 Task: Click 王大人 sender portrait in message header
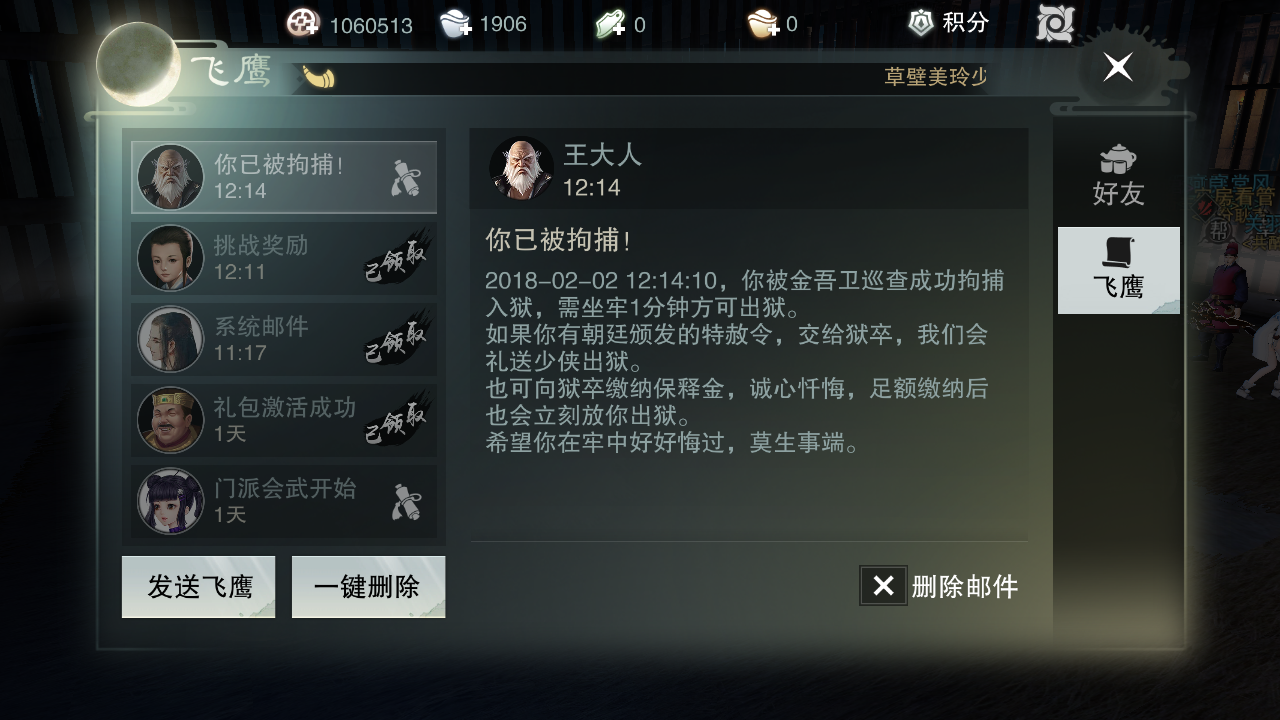click(x=521, y=169)
